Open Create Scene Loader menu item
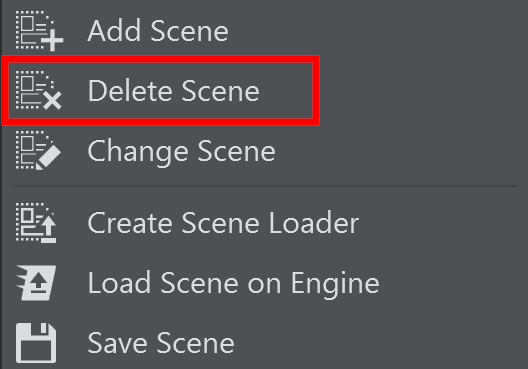This screenshot has width=528, height=369. point(264,223)
